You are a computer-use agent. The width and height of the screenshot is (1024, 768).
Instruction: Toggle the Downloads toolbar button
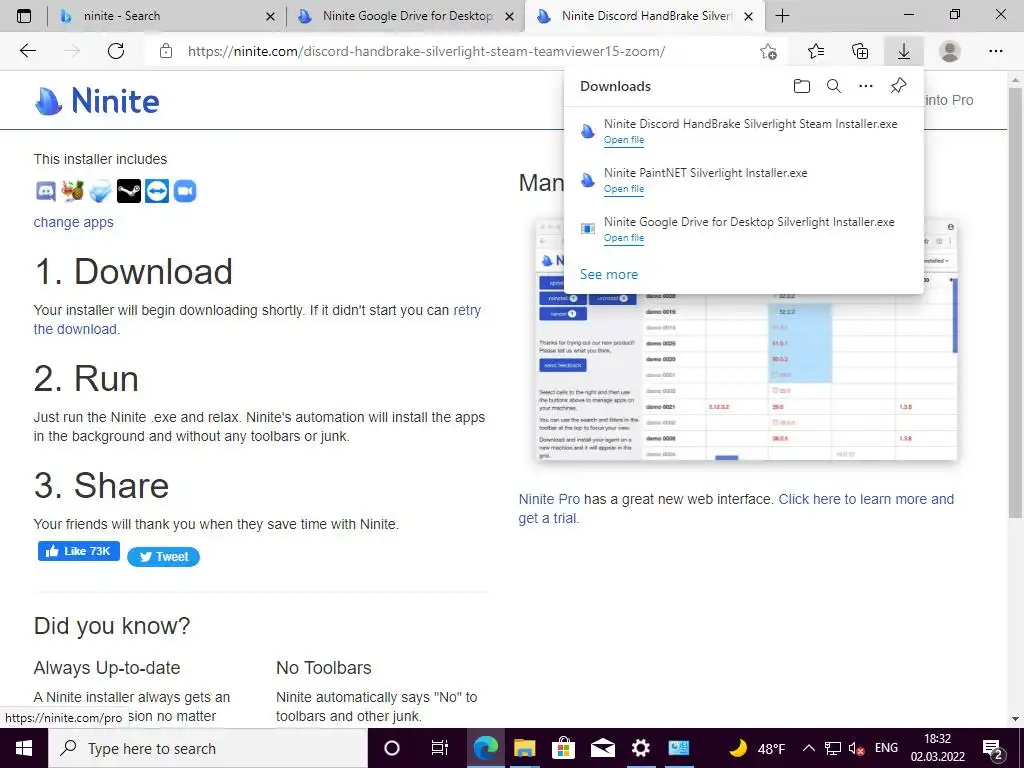(904, 51)
